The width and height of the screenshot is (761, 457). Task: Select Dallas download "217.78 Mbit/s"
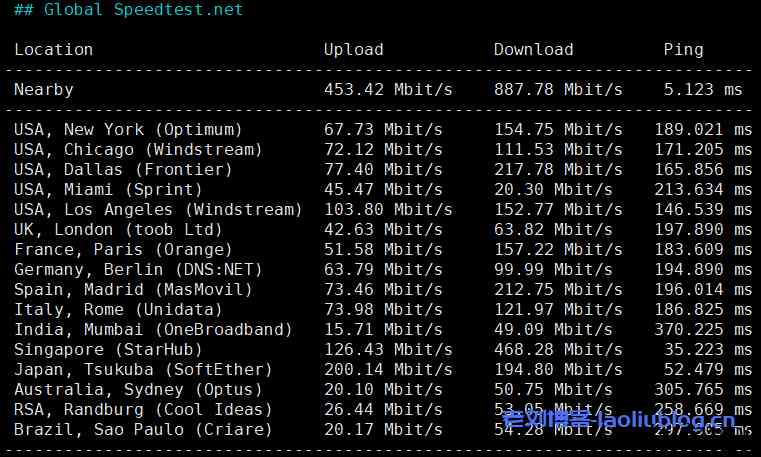(558, 169)
